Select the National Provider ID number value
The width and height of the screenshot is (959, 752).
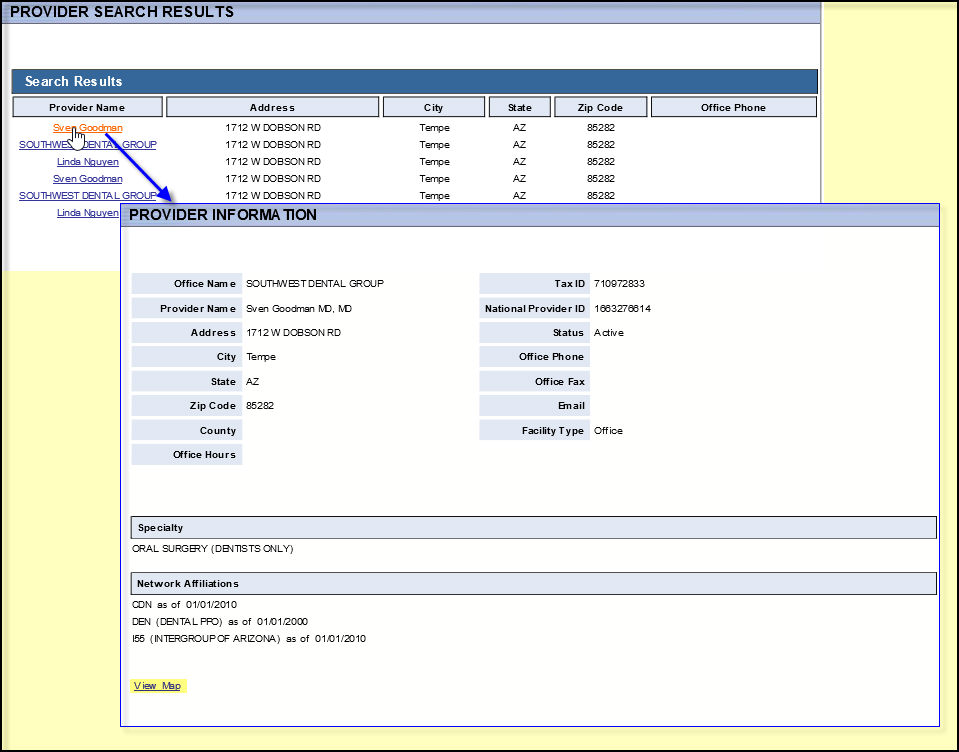623,309
